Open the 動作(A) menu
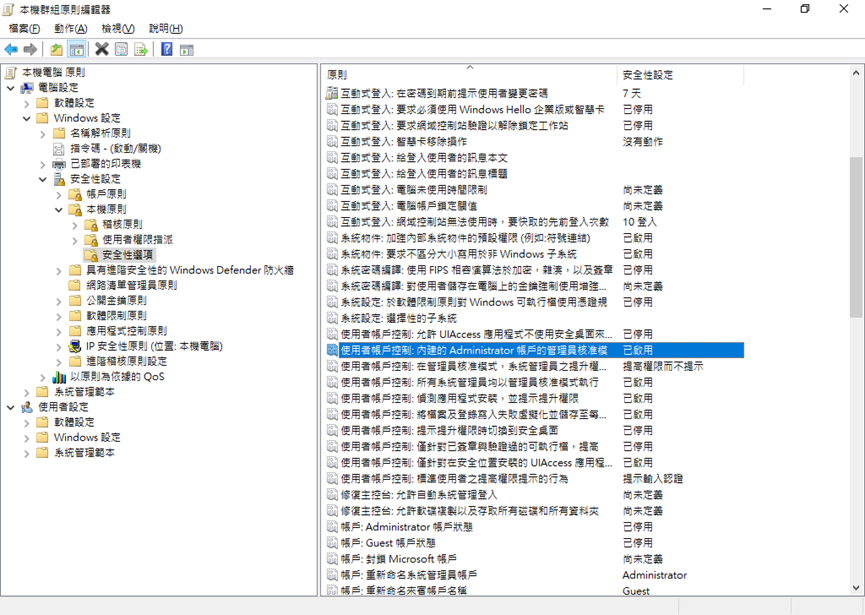Screen dimensions: 865x615 pyautogui.click(x=71, y=28)
